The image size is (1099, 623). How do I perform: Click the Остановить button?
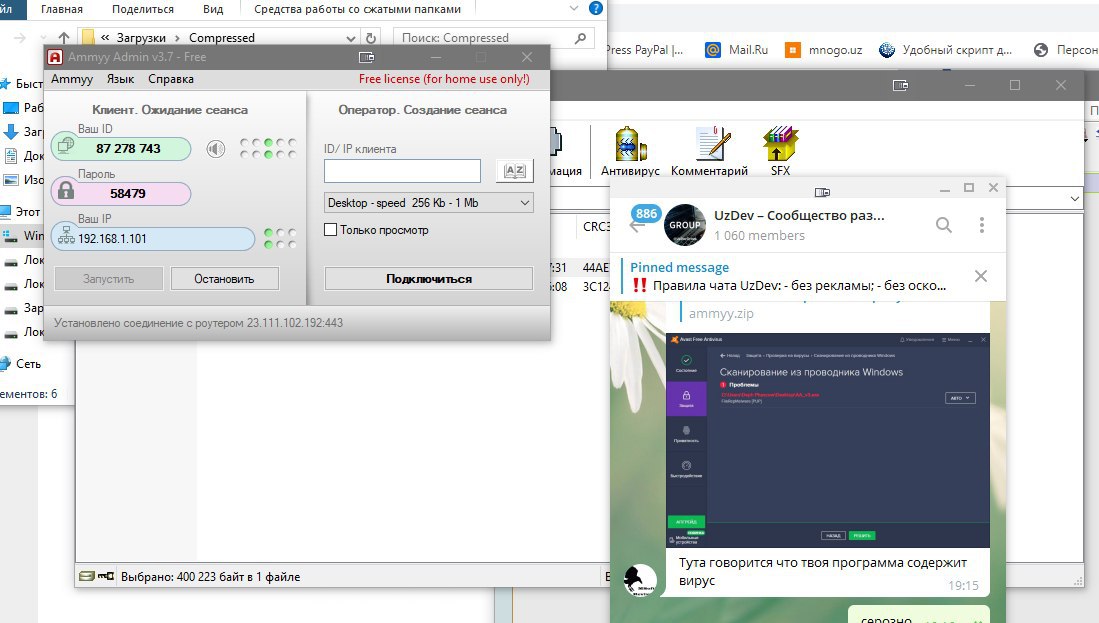point(224,279)
